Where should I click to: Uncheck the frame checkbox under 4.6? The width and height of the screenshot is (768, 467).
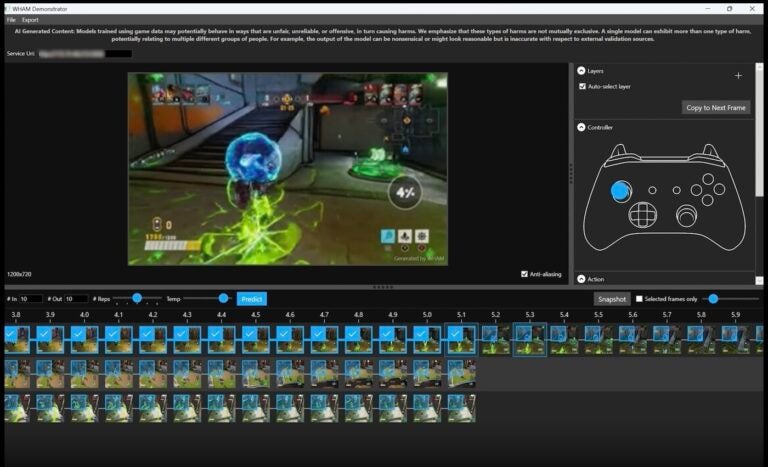(x=285, y=334)
